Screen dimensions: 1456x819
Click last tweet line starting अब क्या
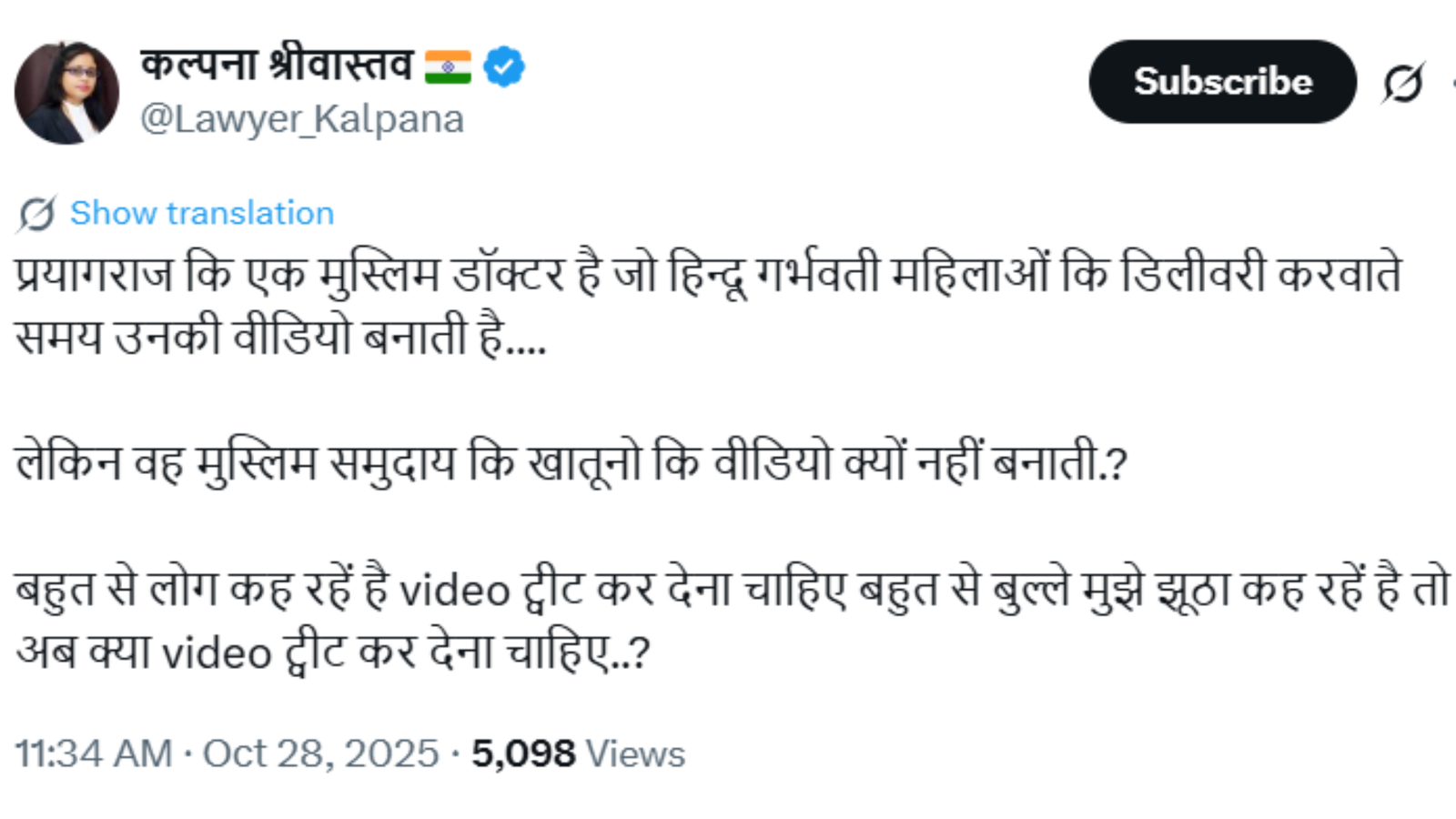click(332, 652)
